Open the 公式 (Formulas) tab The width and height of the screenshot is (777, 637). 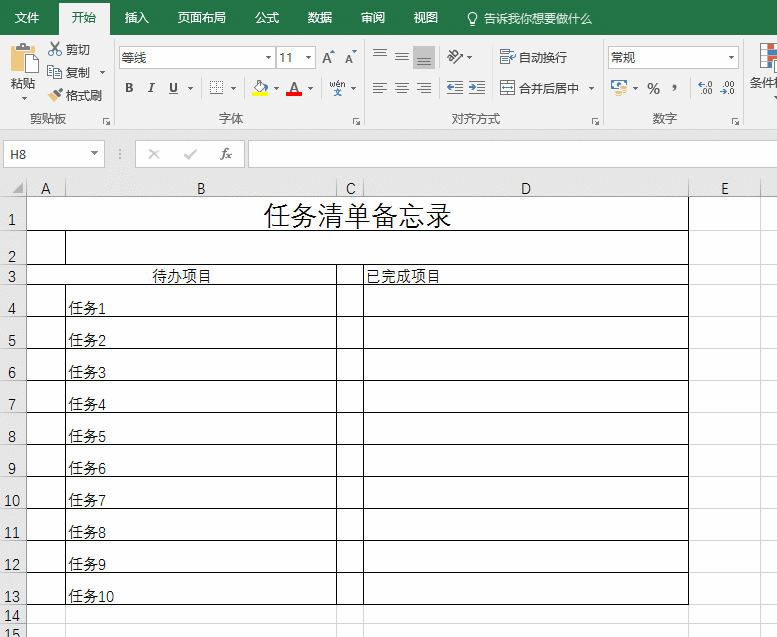267,18
